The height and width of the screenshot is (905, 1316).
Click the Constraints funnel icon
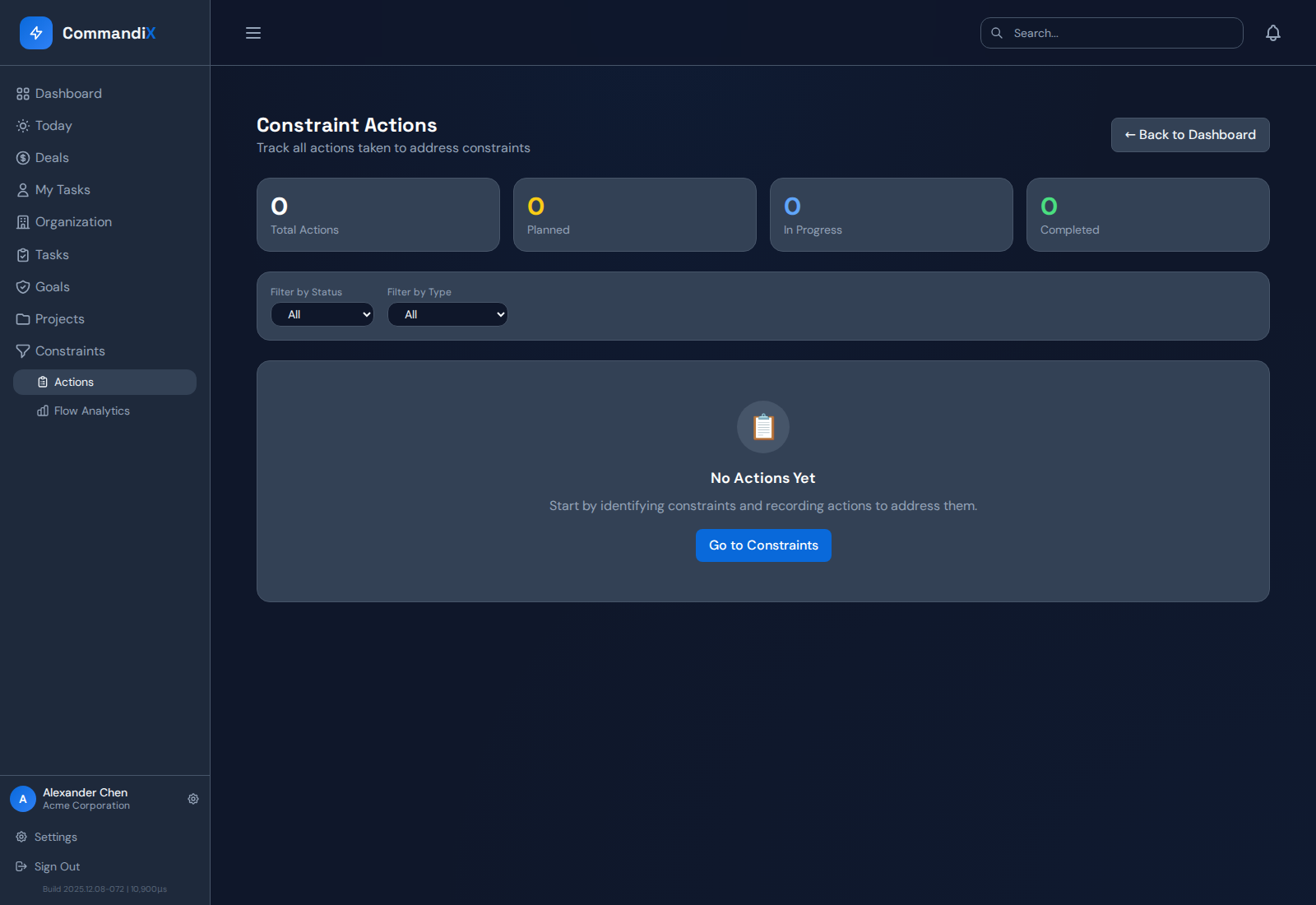[x=23, y=351]
